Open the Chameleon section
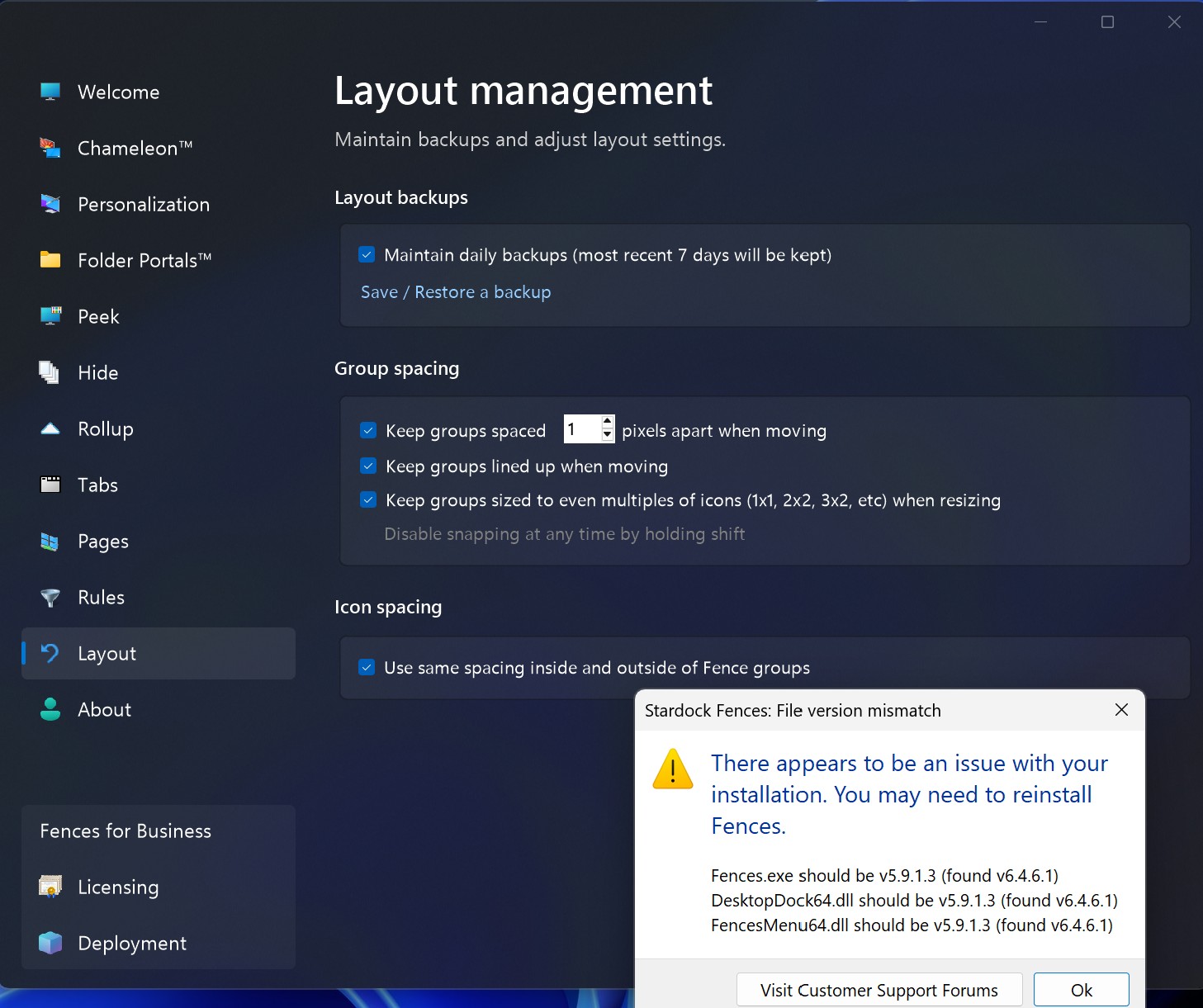The height and width of the screenshot is (1008, 1203). [x=159, y=148]
